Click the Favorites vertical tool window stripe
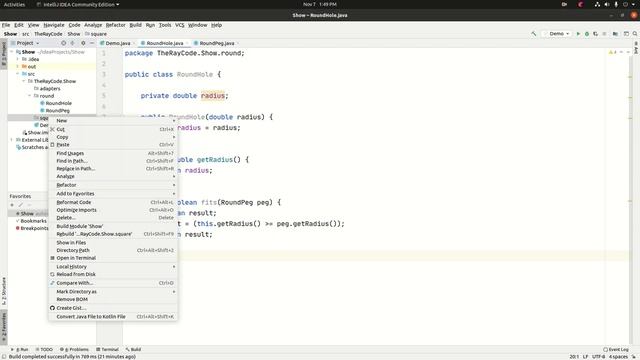640x360 pixels. [4, 328]
